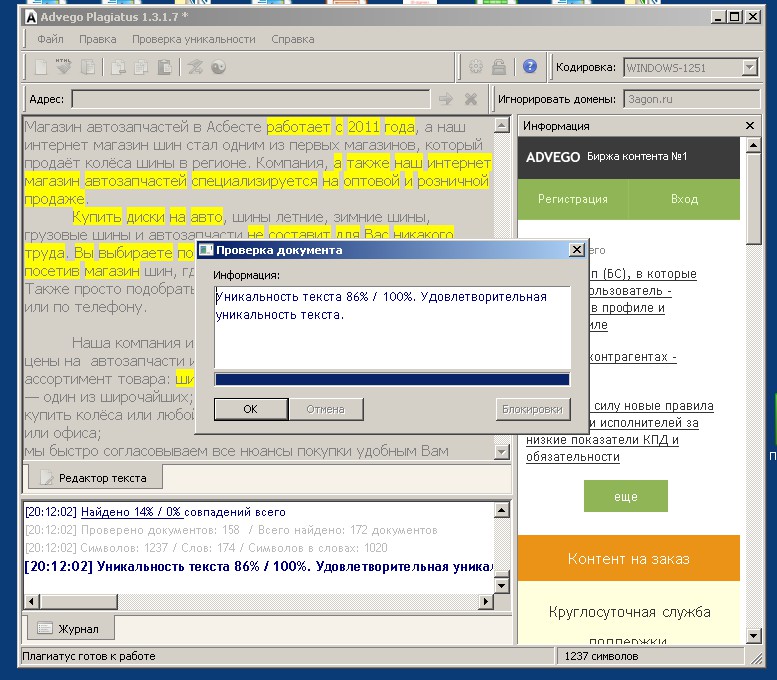Click the highlighted phrase Купить диски на авто
777x680 pixels.
148,217
